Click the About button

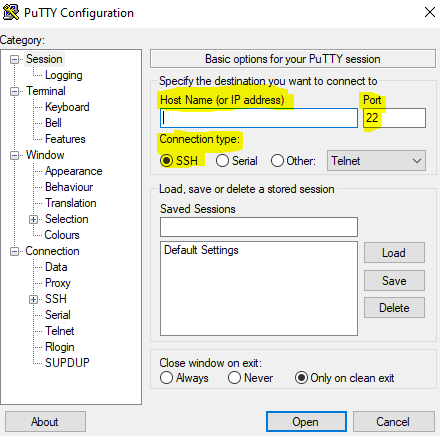coord(45,422)
